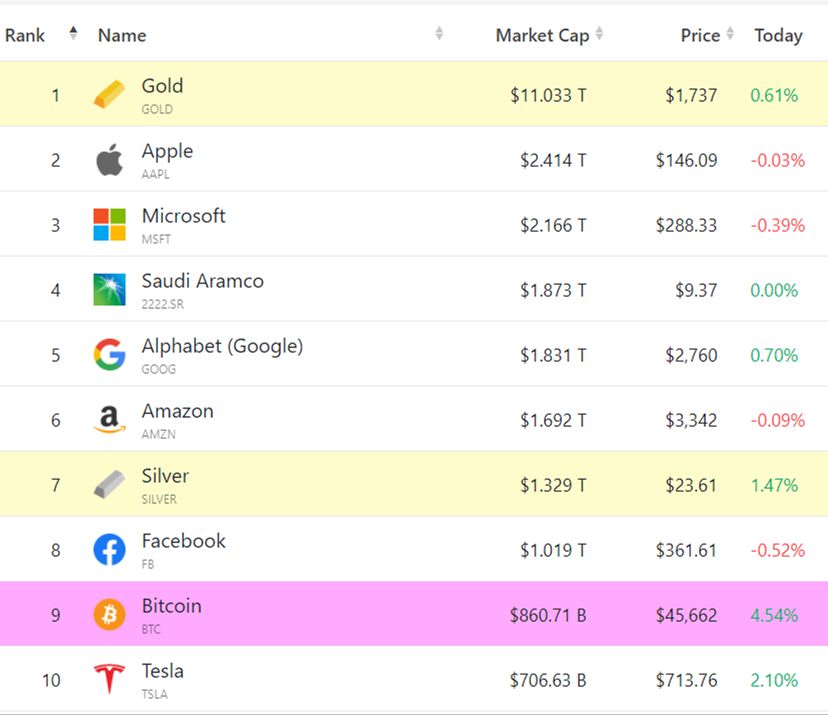Open the Tesla name link

(163, 671)
